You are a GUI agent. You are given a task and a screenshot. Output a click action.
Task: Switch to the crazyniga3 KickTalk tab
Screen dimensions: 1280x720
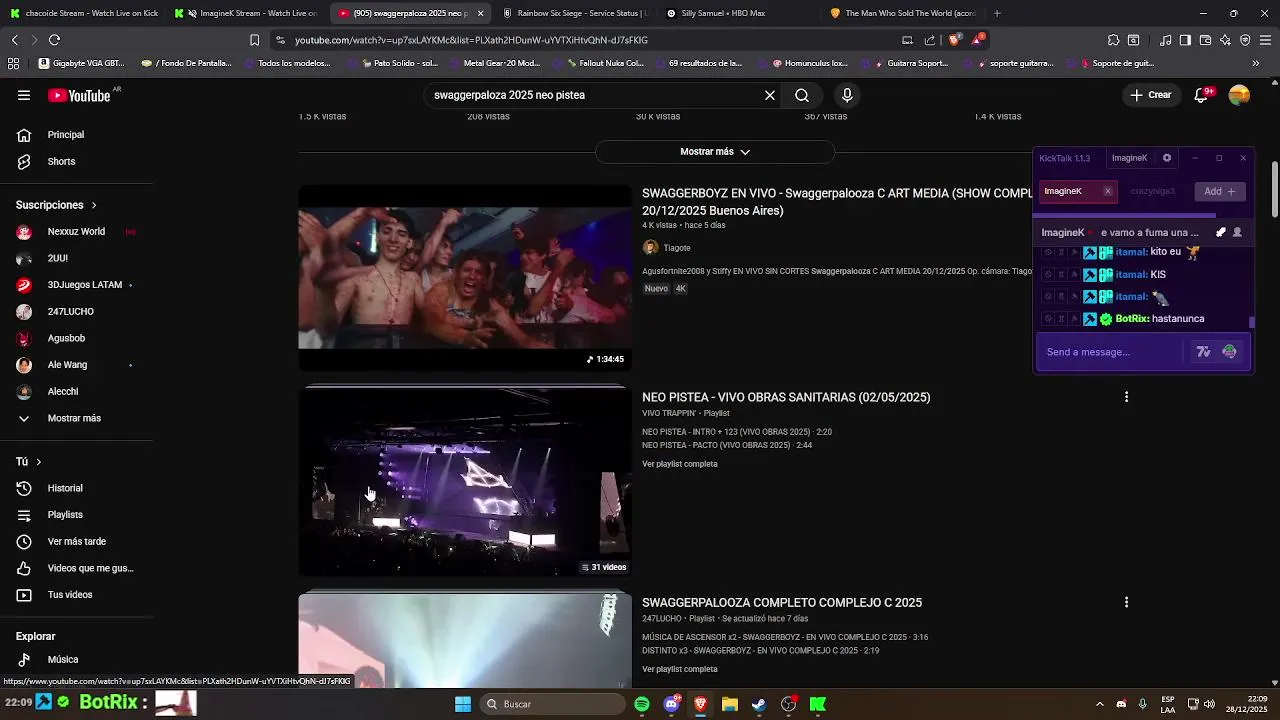point(1153,191)
